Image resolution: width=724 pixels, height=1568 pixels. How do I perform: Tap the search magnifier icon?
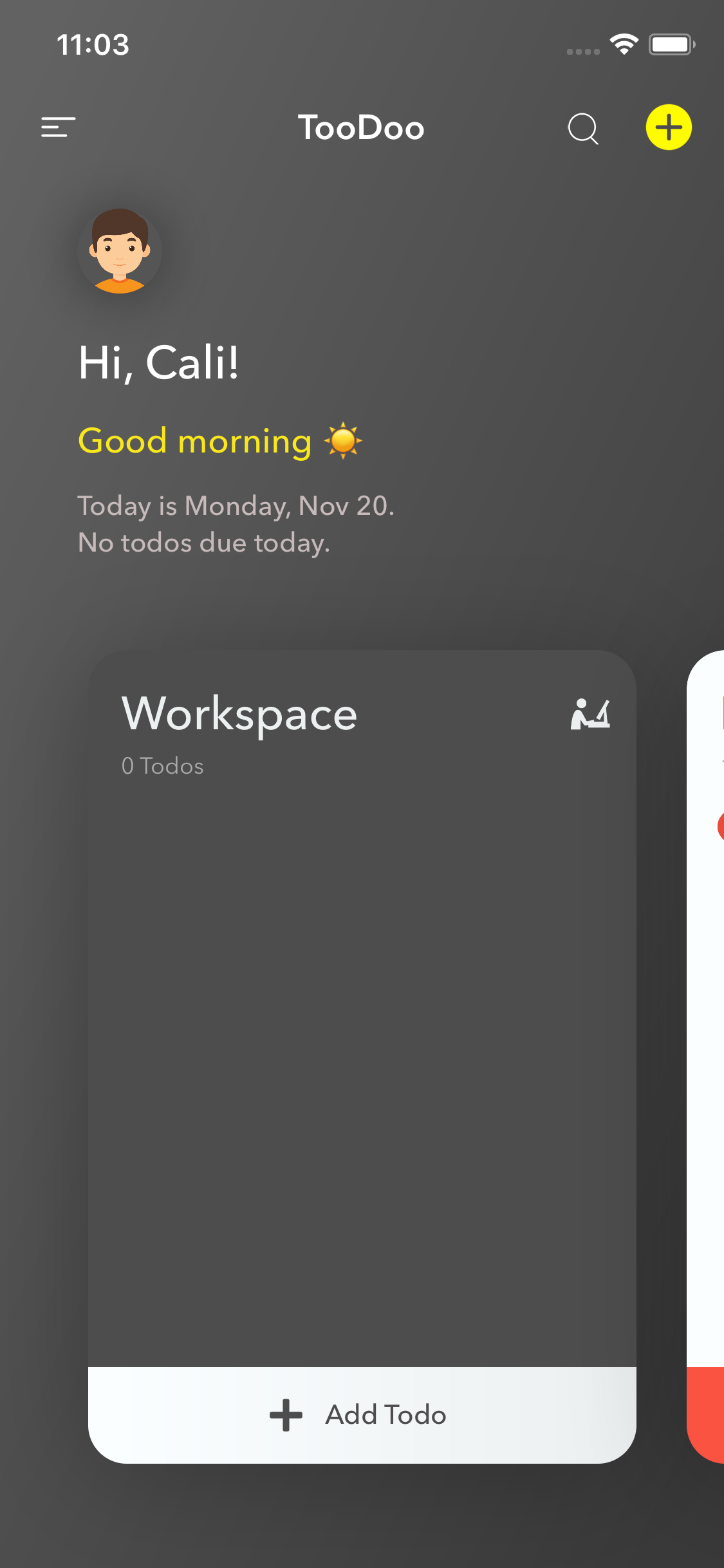coord(583,128)
